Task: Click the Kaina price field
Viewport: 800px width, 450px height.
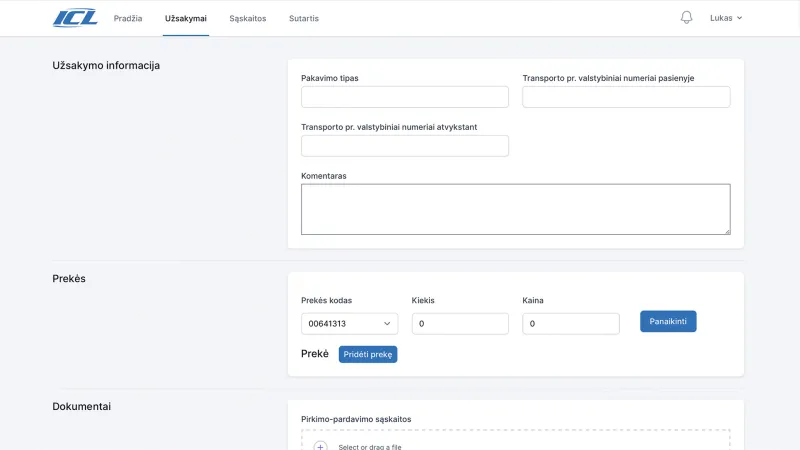Action: [x=571, y=323]
